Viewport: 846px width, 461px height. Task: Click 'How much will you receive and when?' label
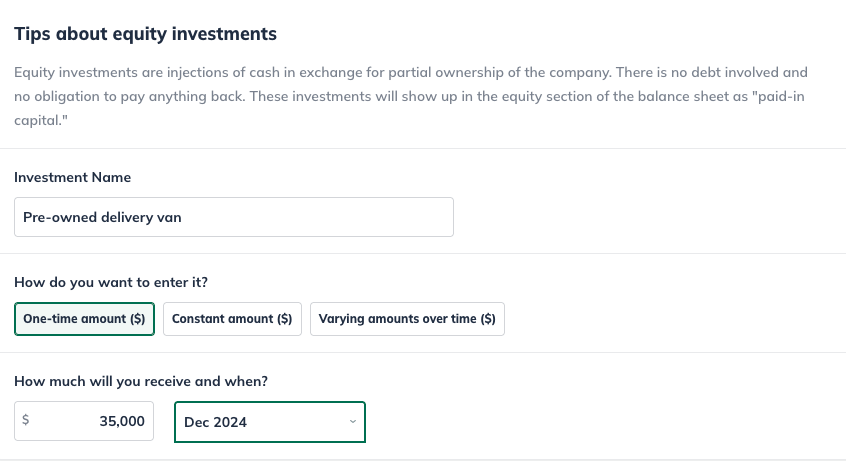pos(141,381)
